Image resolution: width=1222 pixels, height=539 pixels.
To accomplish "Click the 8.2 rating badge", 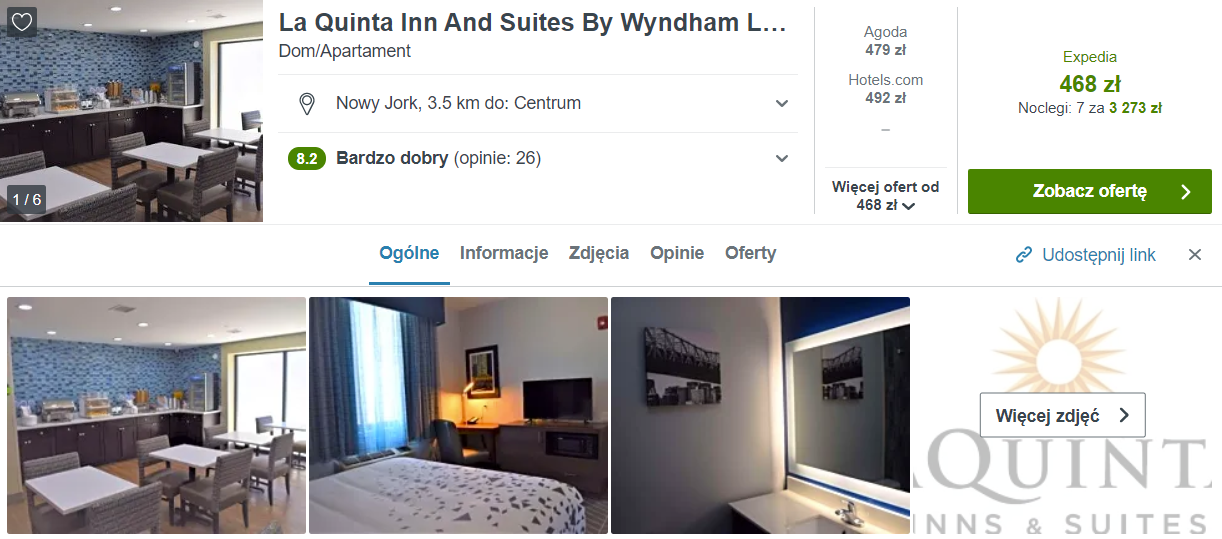I will pos(307,158).
